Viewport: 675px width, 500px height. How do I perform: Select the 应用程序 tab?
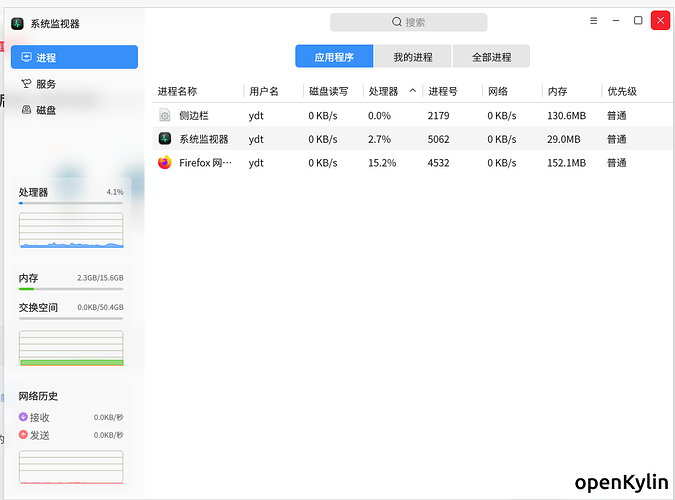tap(333, 56)
